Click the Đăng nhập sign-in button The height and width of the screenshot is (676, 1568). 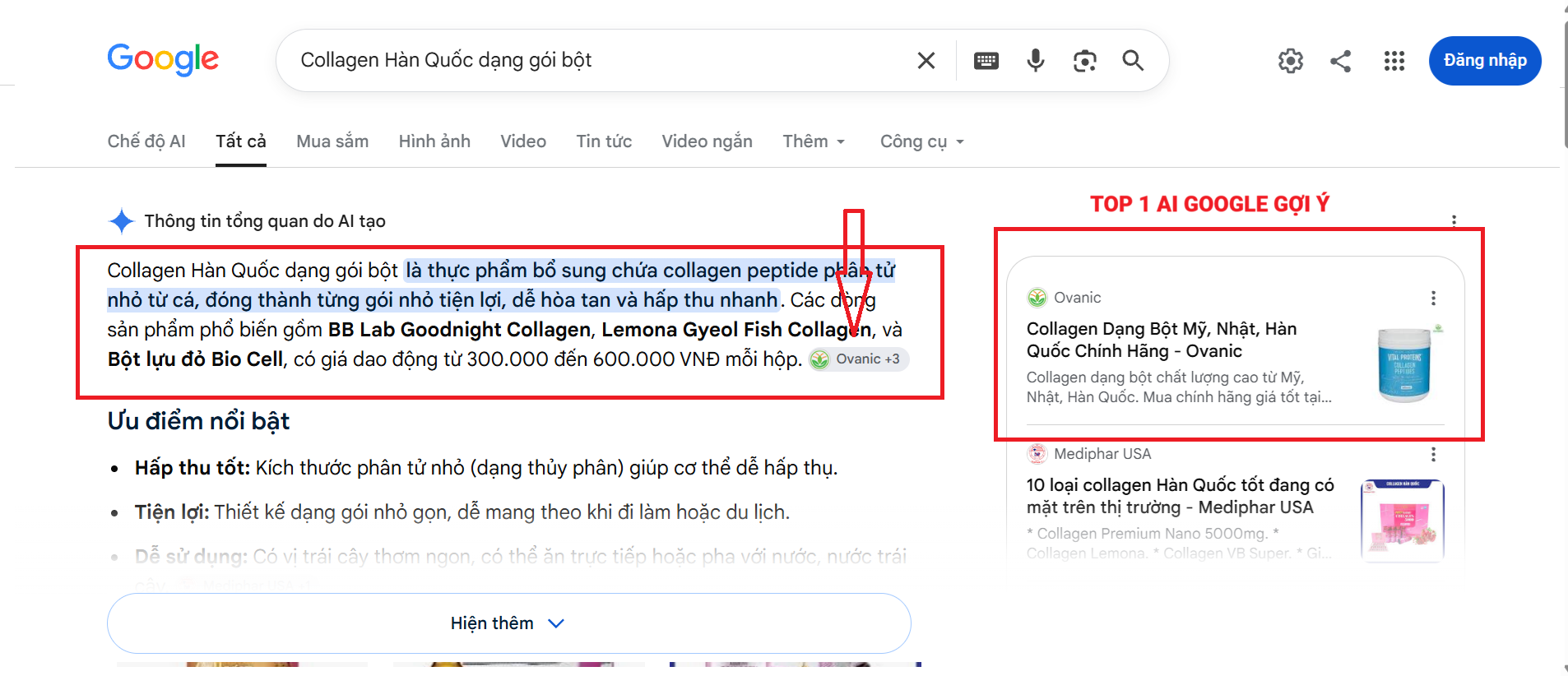[x=1485, y=60]
